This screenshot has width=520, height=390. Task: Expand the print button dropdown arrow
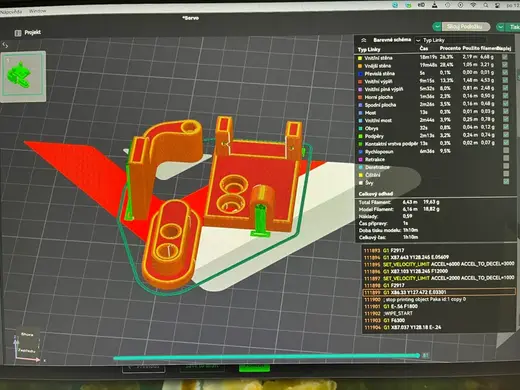point(500,27)
